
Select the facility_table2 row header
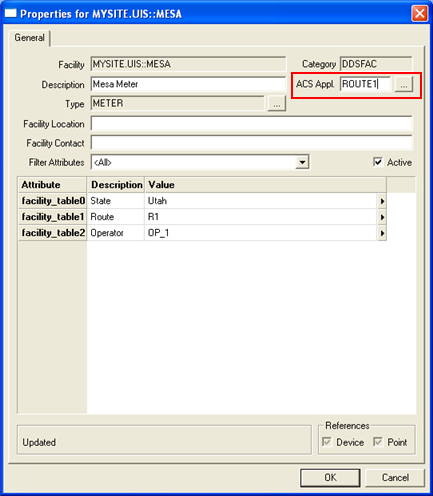click(52, 233)
